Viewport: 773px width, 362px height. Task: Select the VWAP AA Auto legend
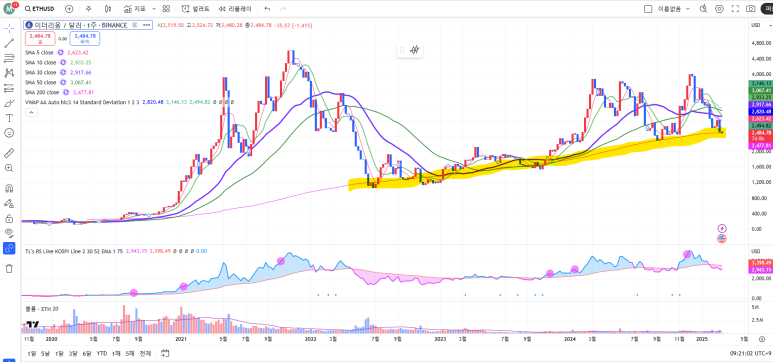(82, 102)
